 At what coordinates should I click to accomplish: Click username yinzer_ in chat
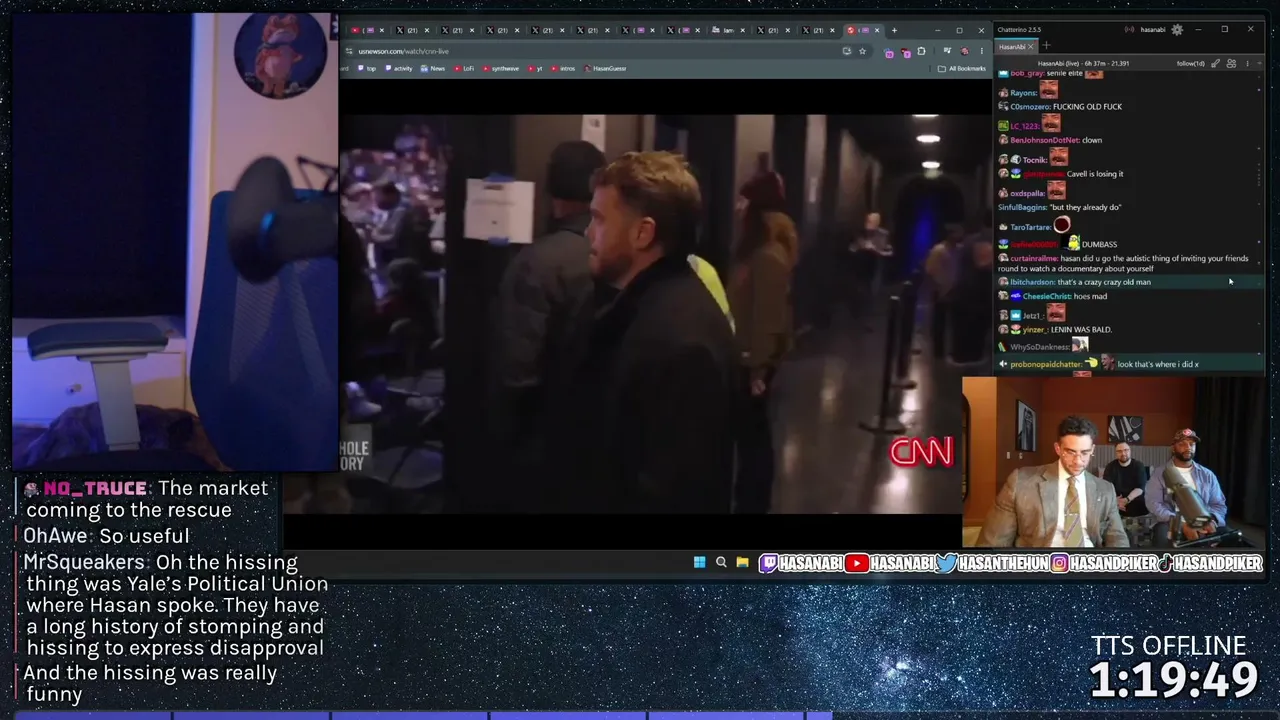[x=1034, y=329]
